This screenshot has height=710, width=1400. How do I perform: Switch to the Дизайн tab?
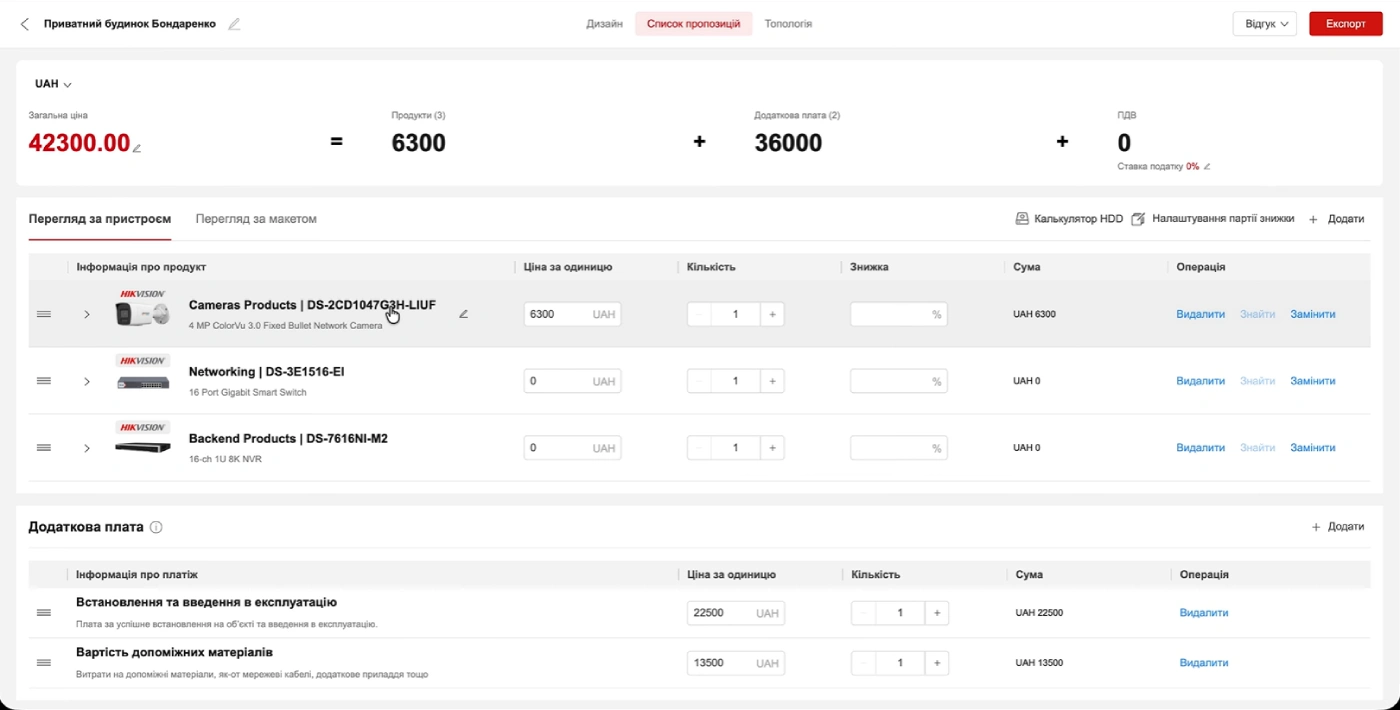[605, 24]
